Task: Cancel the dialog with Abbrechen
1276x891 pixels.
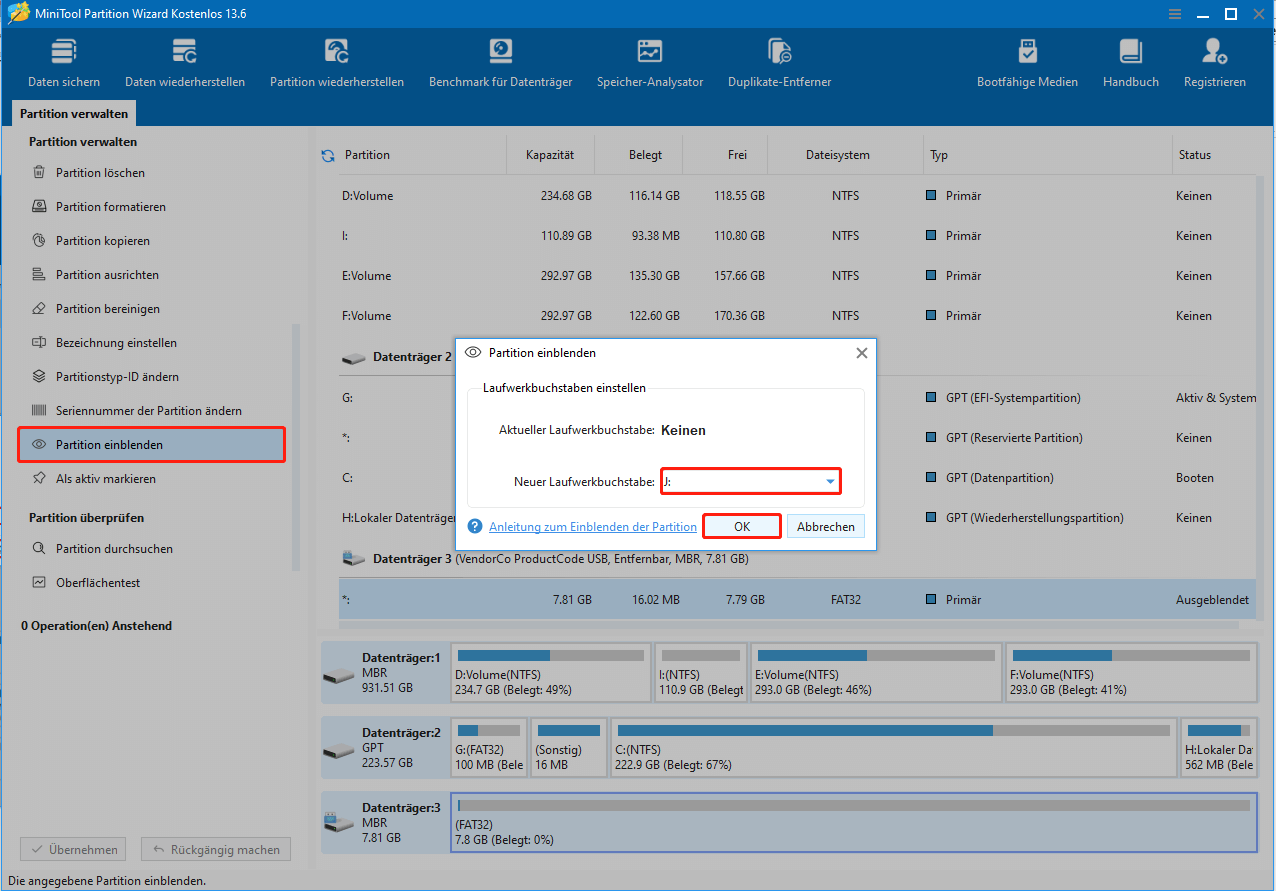Action: (825, 525)
